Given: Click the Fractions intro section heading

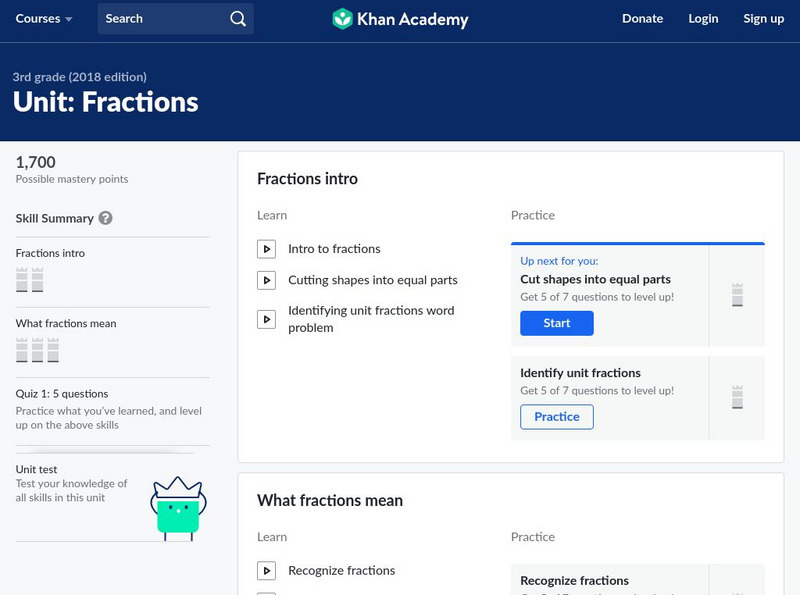Looking at the screenshot, I should coord(307,179).
